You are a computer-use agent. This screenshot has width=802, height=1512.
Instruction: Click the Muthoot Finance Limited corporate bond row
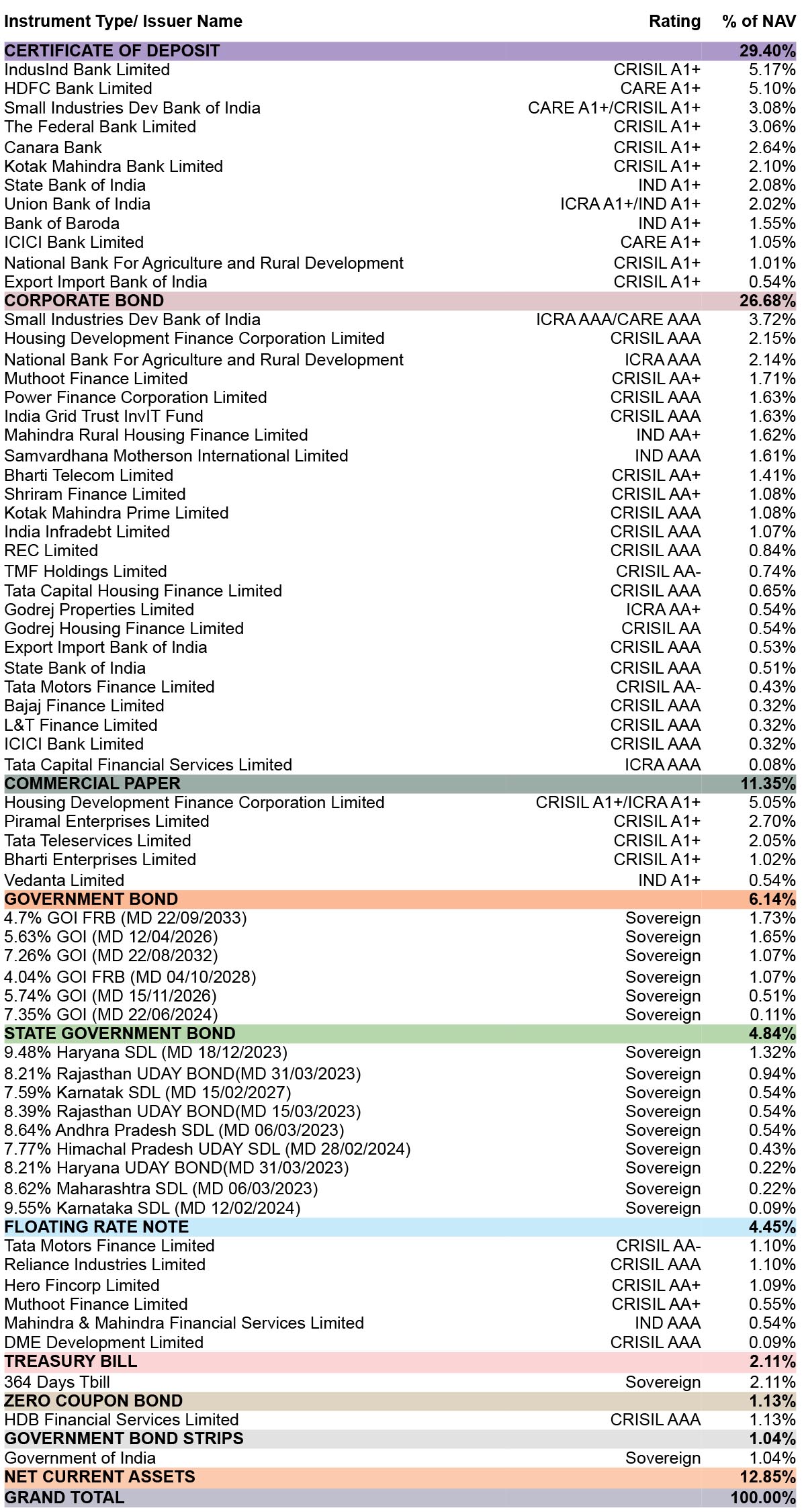(400, 379)
